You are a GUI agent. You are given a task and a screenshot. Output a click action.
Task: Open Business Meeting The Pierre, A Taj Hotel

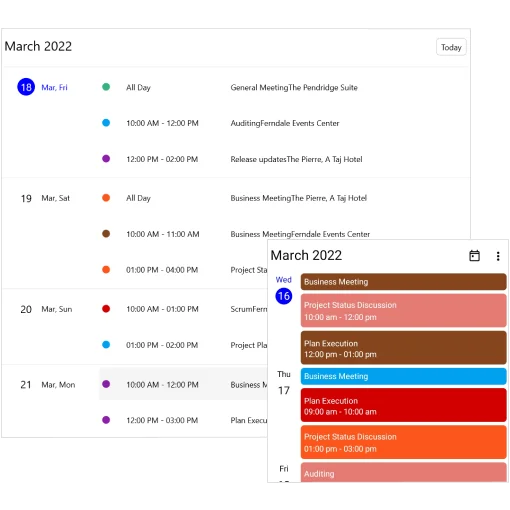pyautogui.click(x=298, y=198)
